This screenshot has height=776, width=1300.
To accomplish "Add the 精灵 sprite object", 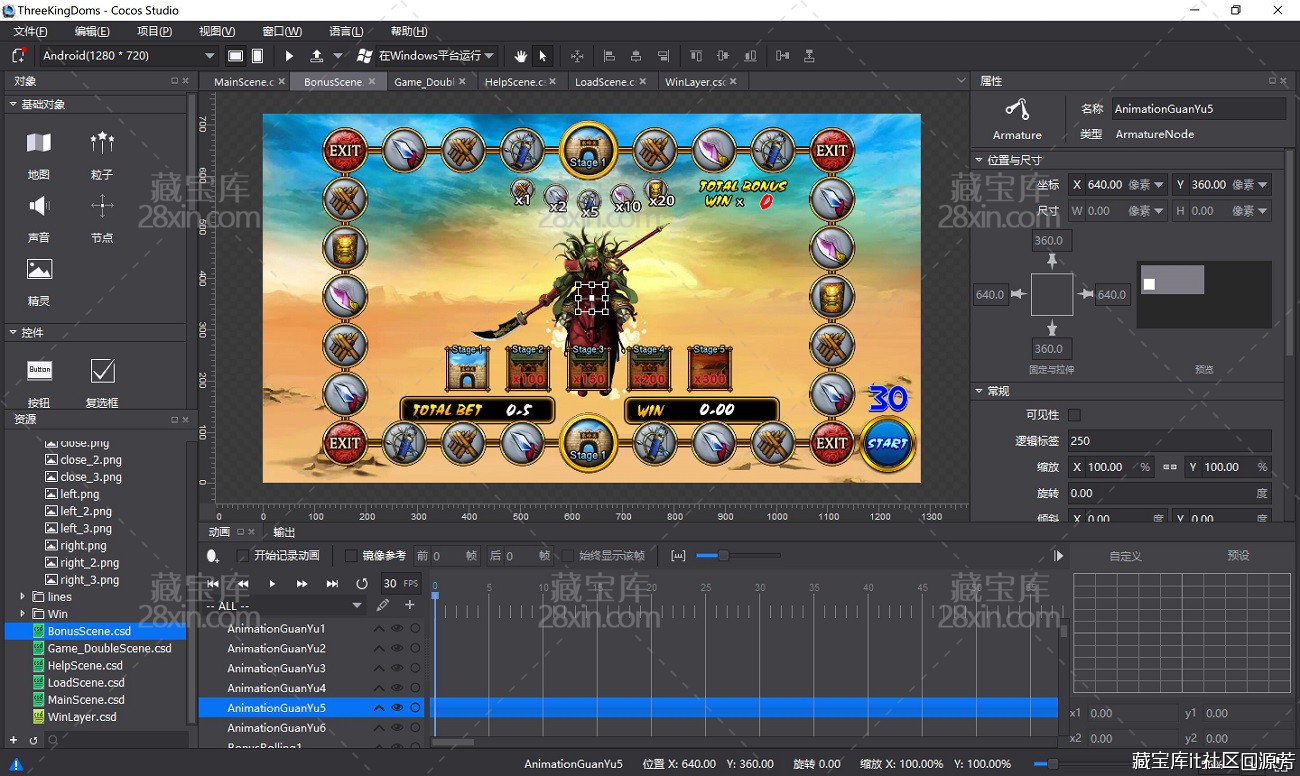I will (39, 282).
